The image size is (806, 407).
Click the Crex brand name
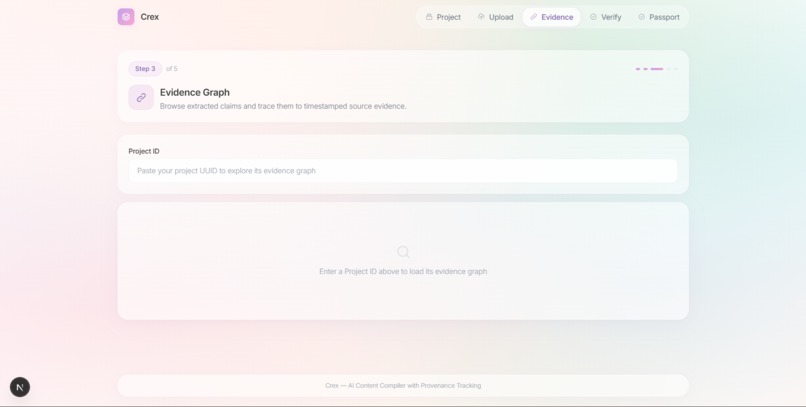pyautogui.click(x=150, y=17)
